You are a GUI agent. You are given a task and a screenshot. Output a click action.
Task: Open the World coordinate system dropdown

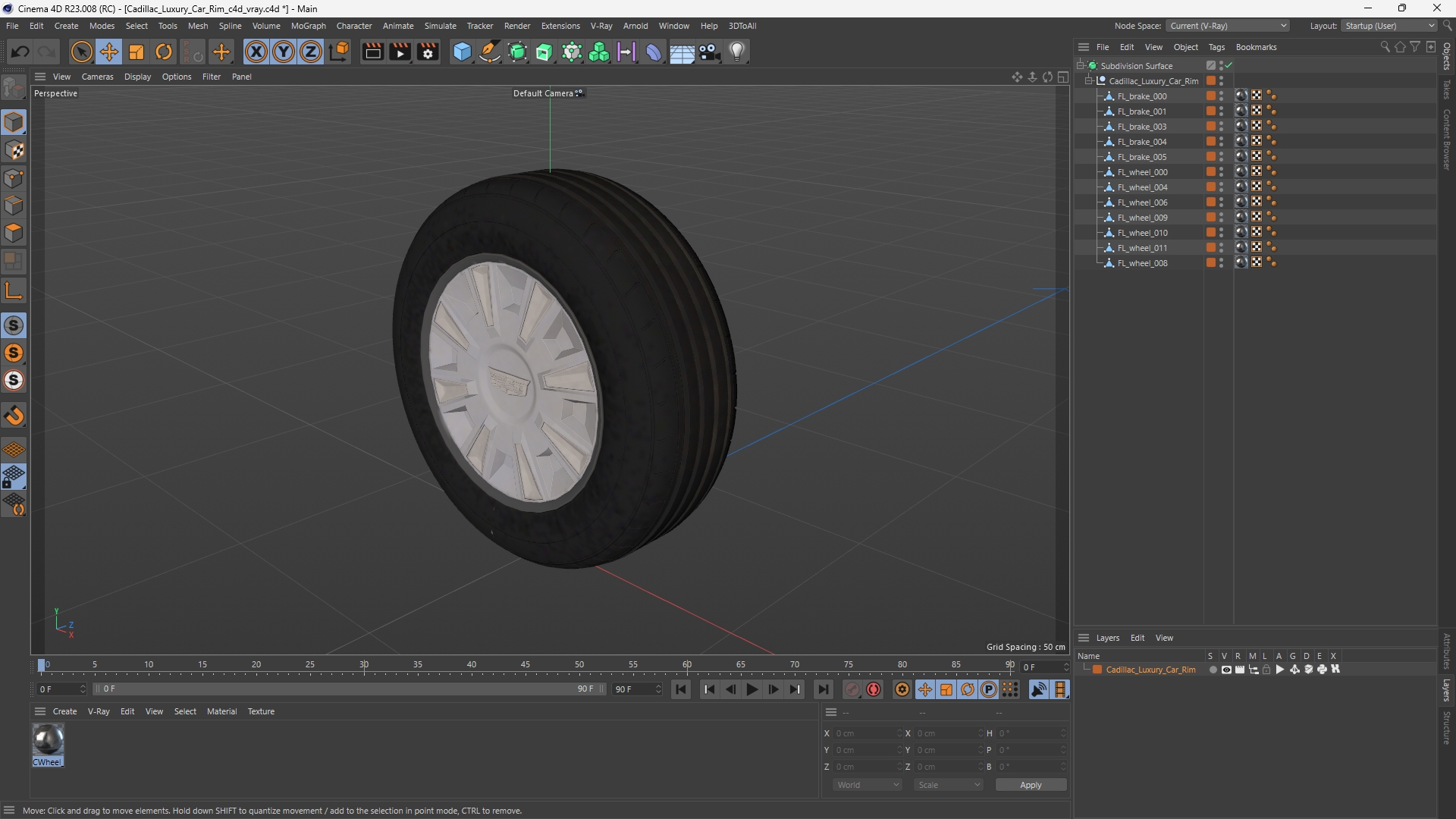click(868, 785)
